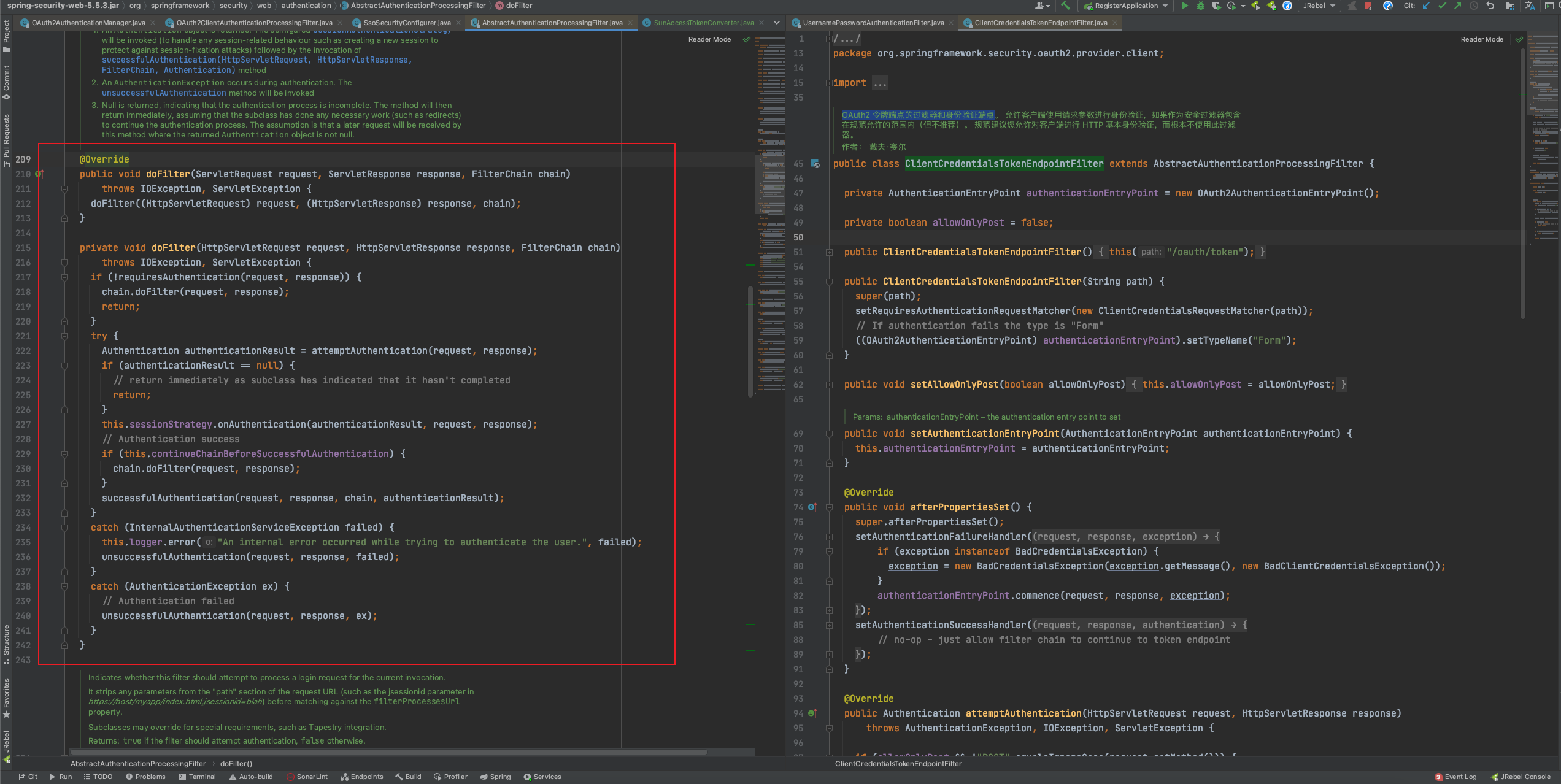The width and height of the screenshot is (1561, 784).
Task: Open RegisterApplication run configuration dropdown
Action: coord(1125,6)
